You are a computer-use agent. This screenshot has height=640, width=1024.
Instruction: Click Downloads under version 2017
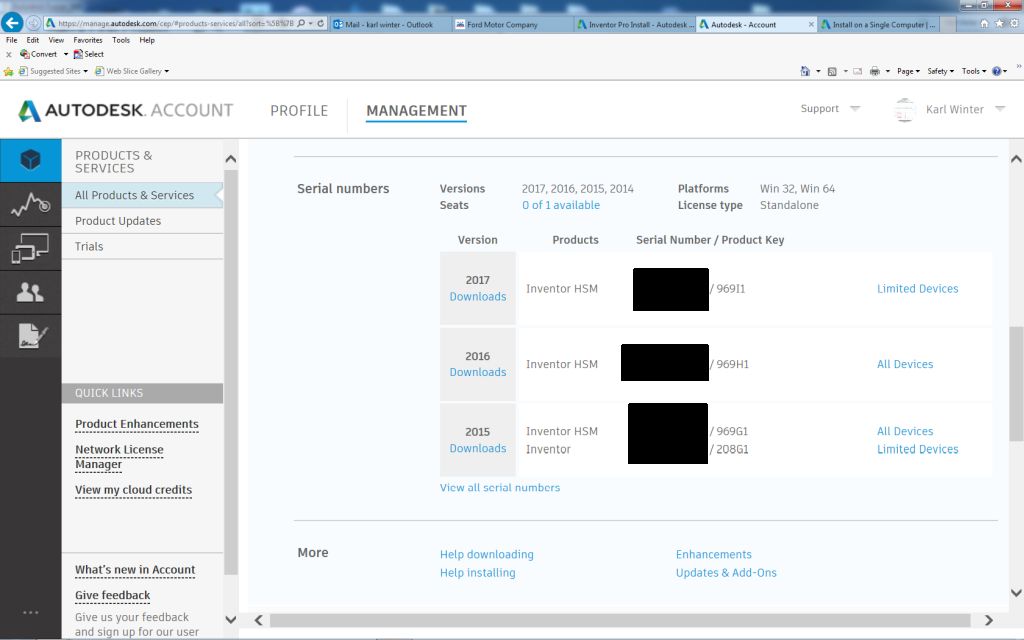tap(477, 297)
